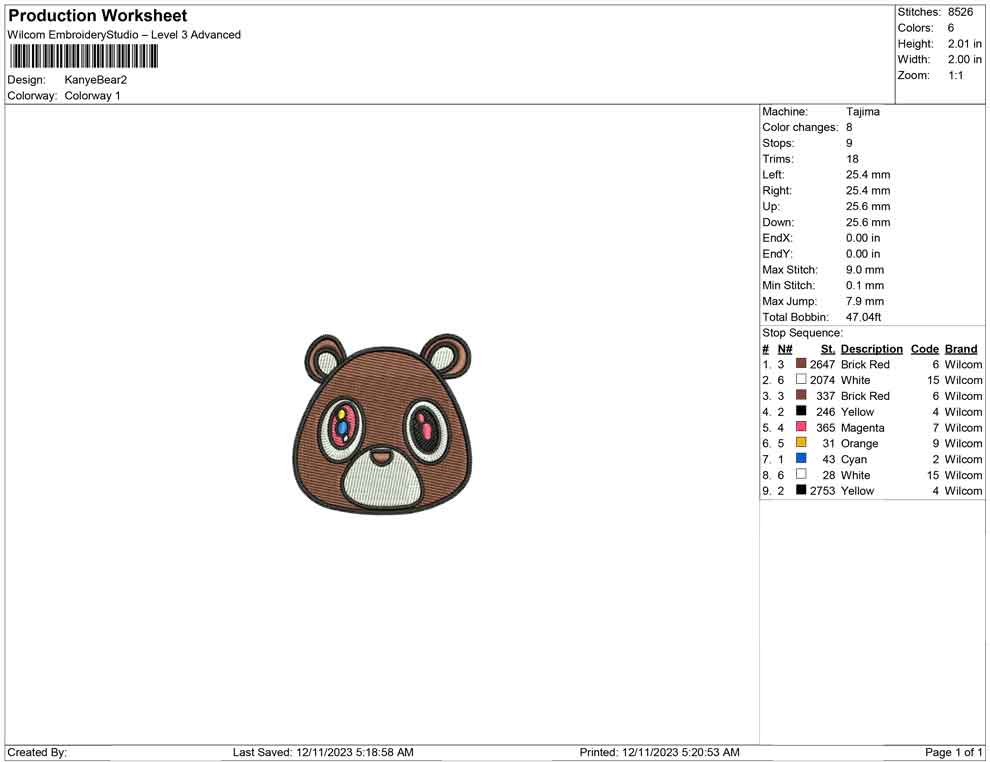
Task: Click 'Wilcom EmbroideryStudio – Level 3 Advanced' text
Action: point(124,35)
